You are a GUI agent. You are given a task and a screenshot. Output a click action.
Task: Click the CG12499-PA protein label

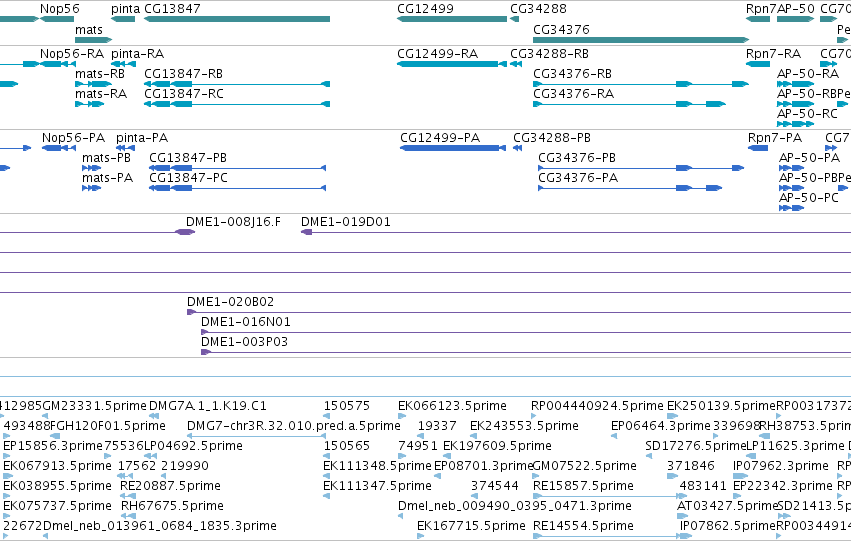click(440, 138)
